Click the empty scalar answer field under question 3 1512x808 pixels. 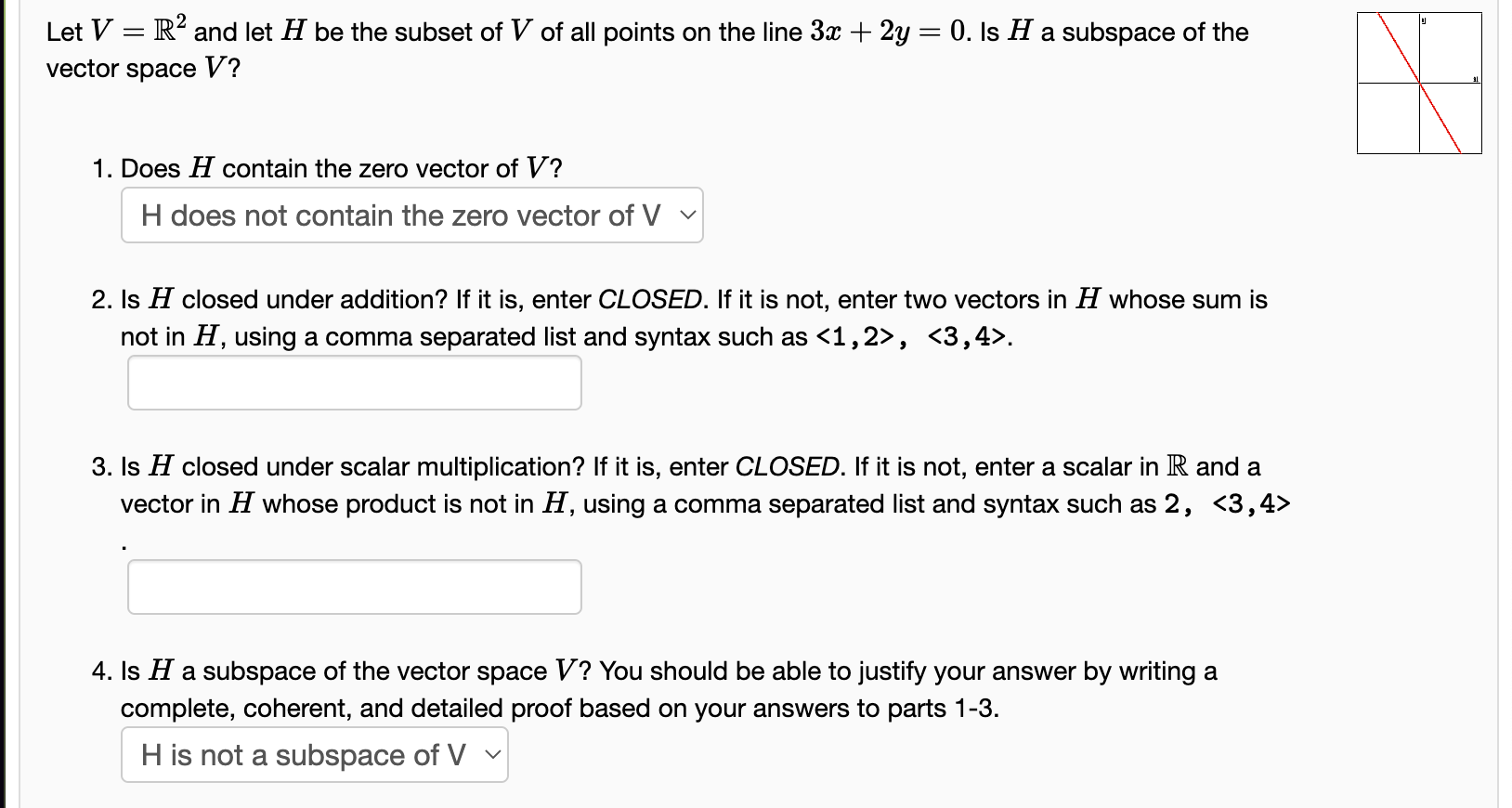click(353, 586)
